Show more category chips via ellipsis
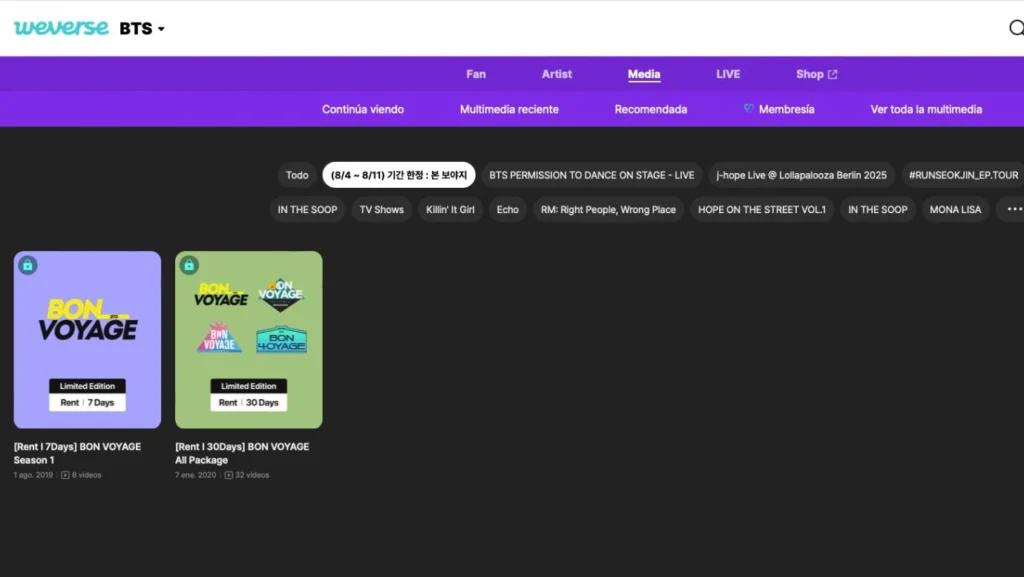Screen dimensions: 1024x577 [1014, 210]
